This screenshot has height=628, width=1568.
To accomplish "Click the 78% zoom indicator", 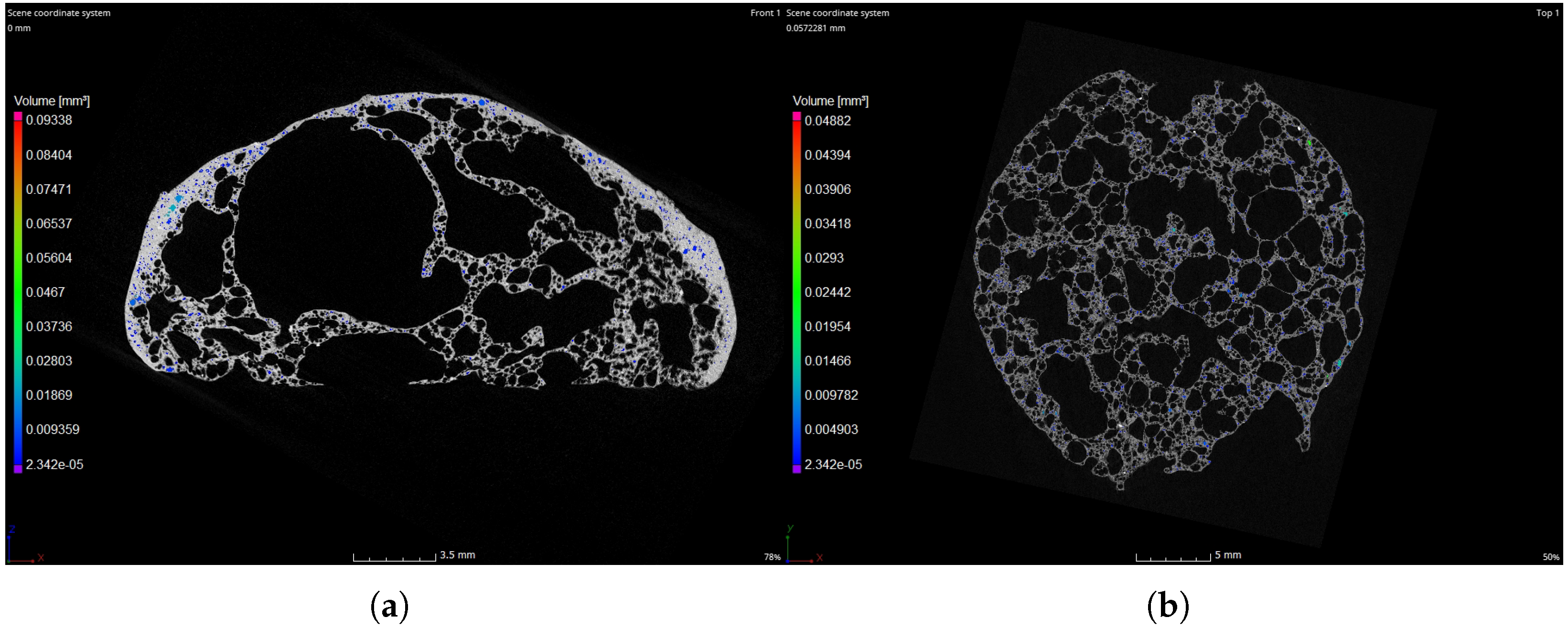I will pyautogui.click(x=772, y=557).
